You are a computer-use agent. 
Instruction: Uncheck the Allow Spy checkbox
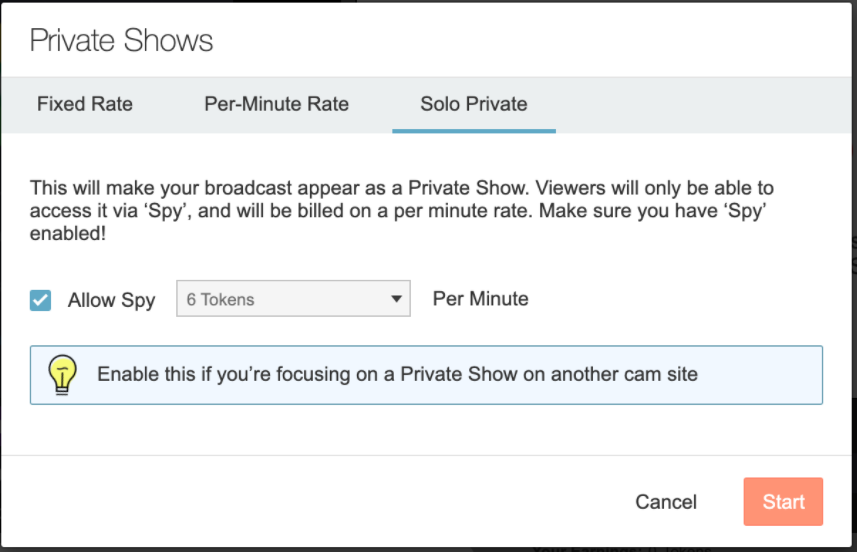tap(41, 299)
